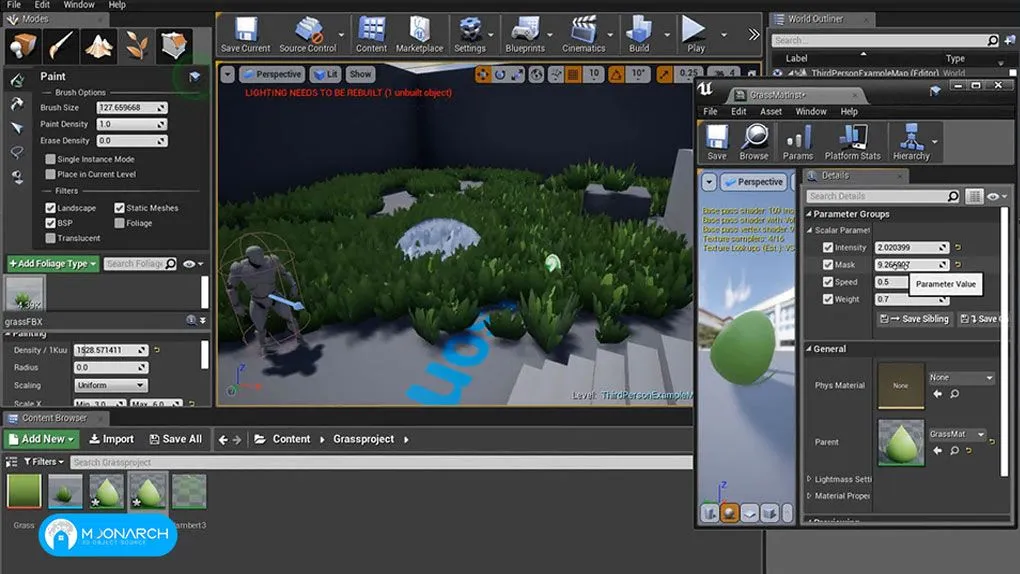This screenshot has width=1020, height=574.
Task: Select foliage Fill tool in sidebar
Action: [17, 177]
